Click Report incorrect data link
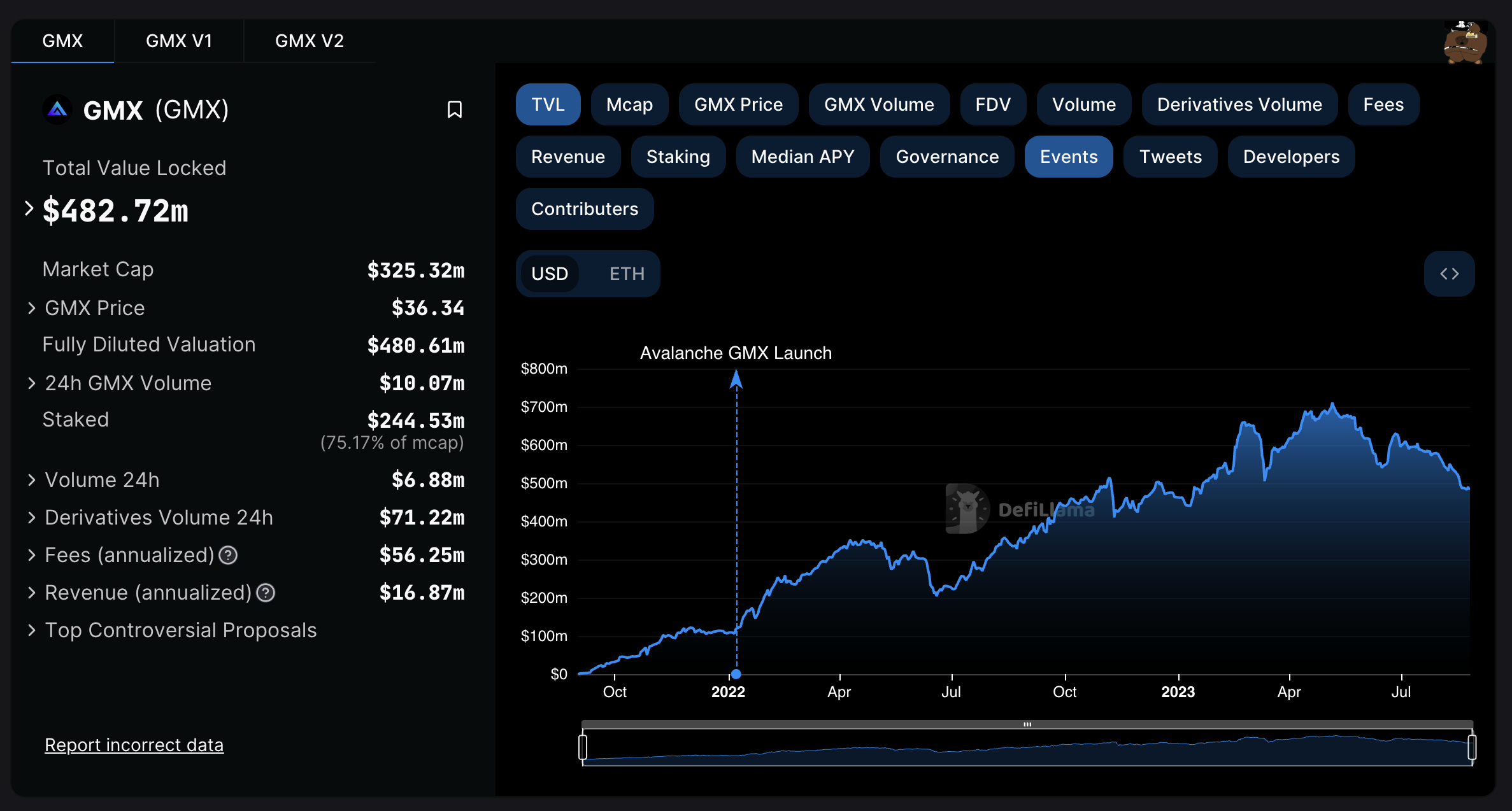 pyautogui.click(x=134, y=745)
